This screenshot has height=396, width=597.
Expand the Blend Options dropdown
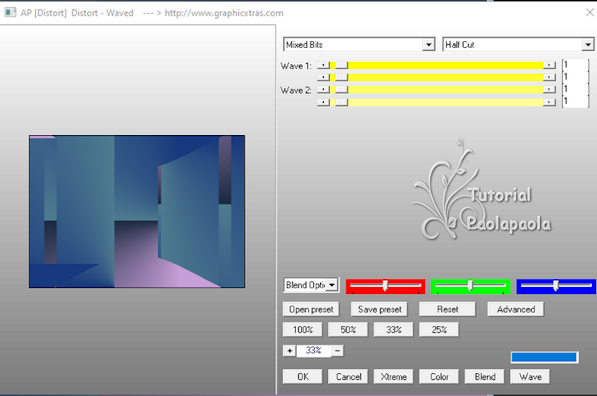tap(332, 285)
